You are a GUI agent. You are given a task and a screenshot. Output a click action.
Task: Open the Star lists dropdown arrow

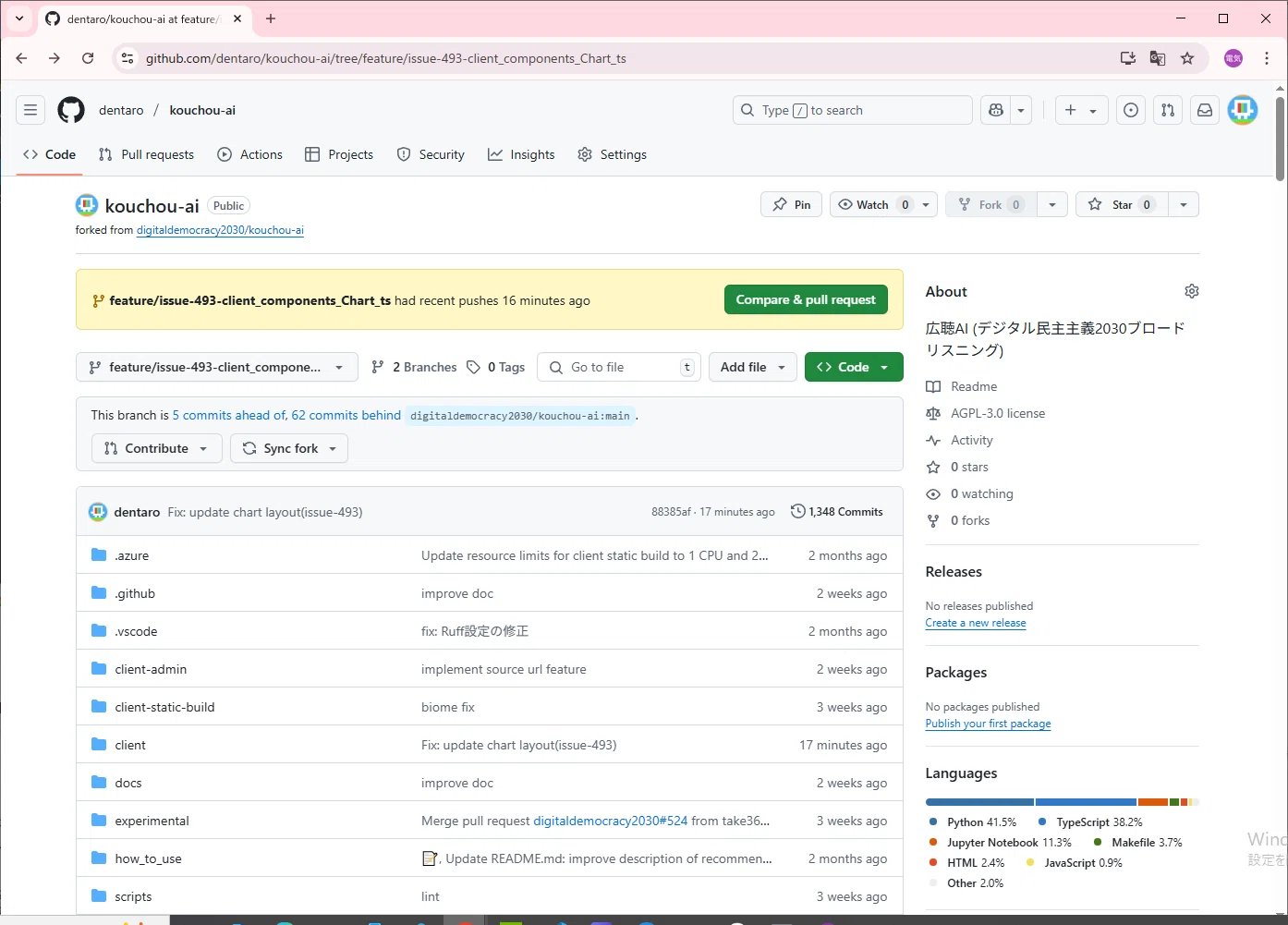click(x=1184, y=204)
